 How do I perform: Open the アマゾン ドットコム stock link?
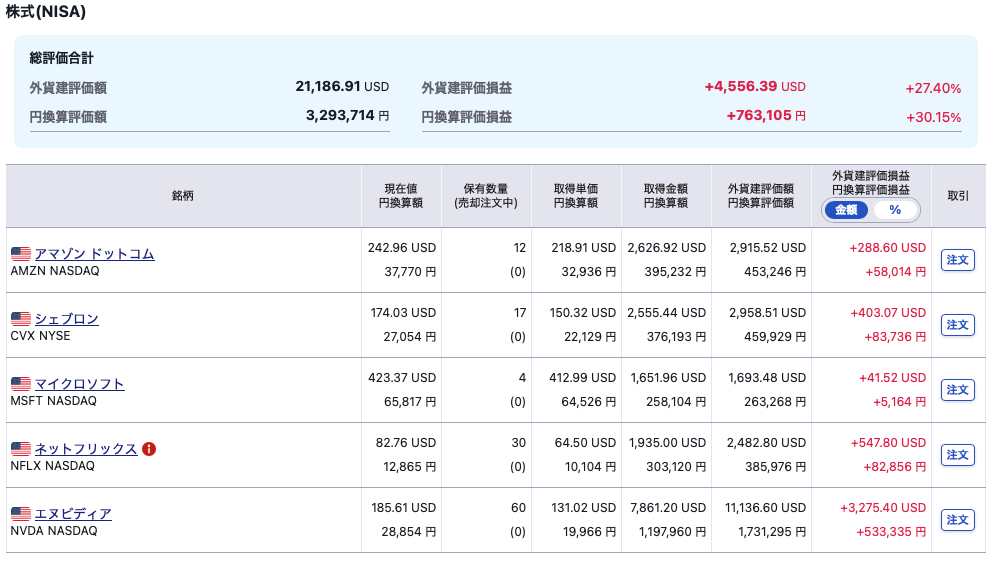point(94,254)
